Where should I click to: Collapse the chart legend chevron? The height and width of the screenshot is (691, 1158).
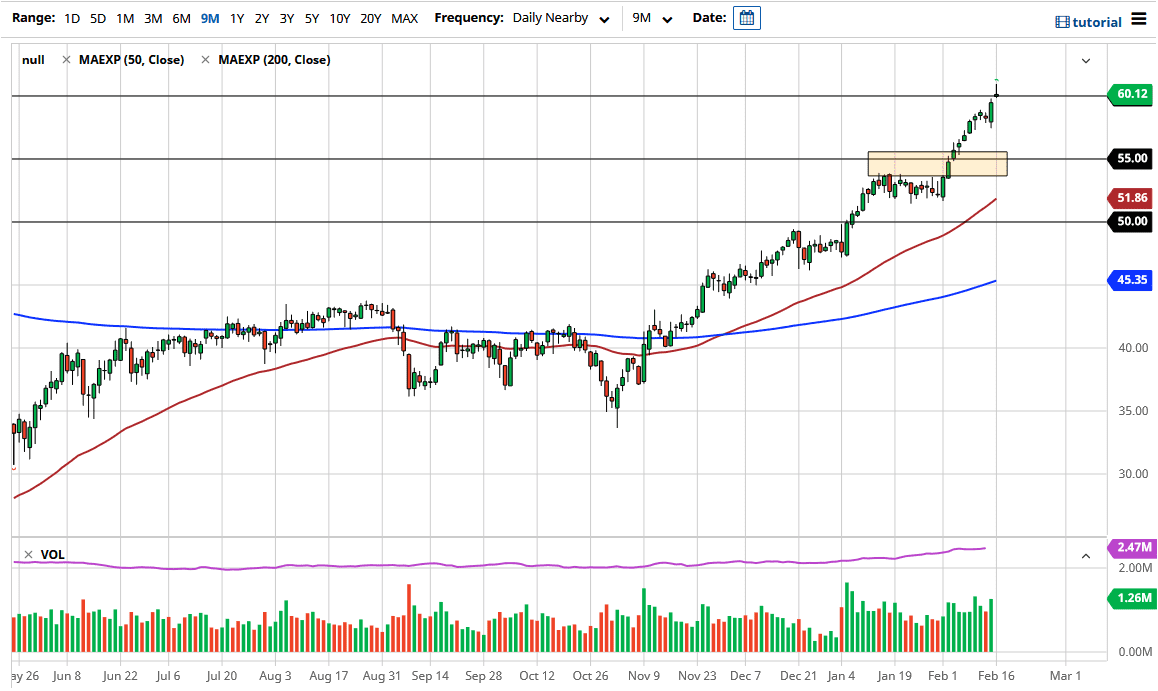pos(1086,61)
